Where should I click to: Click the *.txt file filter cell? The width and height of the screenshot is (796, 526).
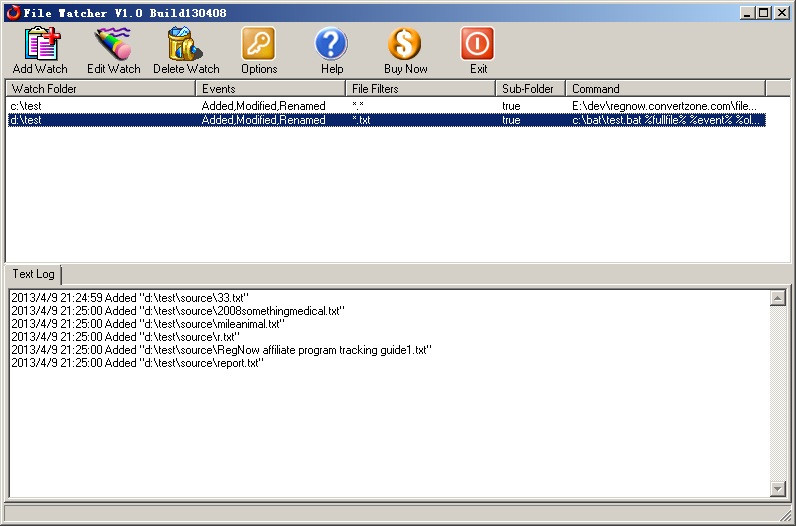361,120
